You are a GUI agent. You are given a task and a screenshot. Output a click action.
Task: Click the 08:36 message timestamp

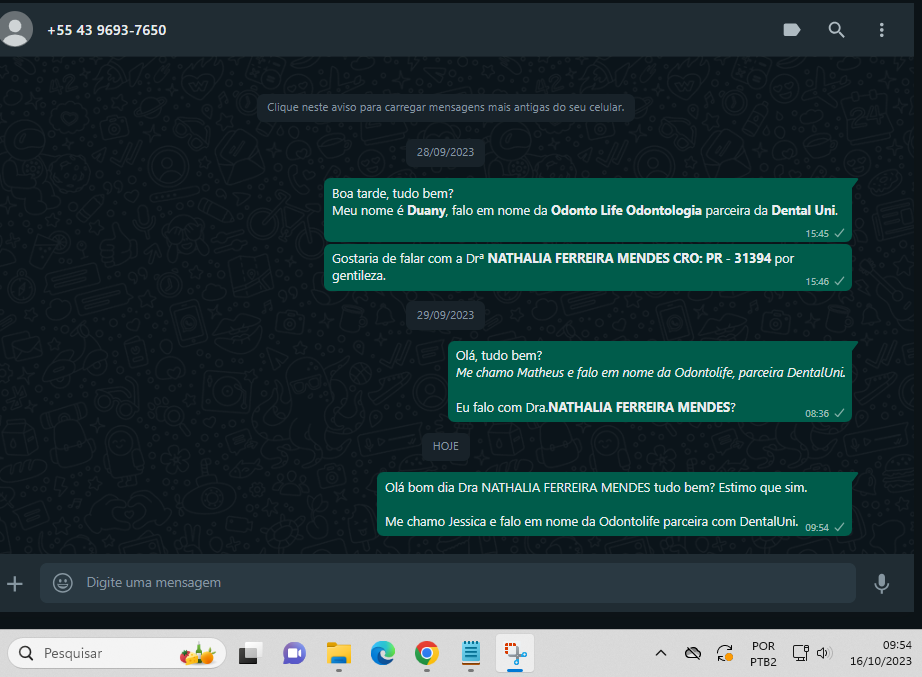click(x=817, y=413)
